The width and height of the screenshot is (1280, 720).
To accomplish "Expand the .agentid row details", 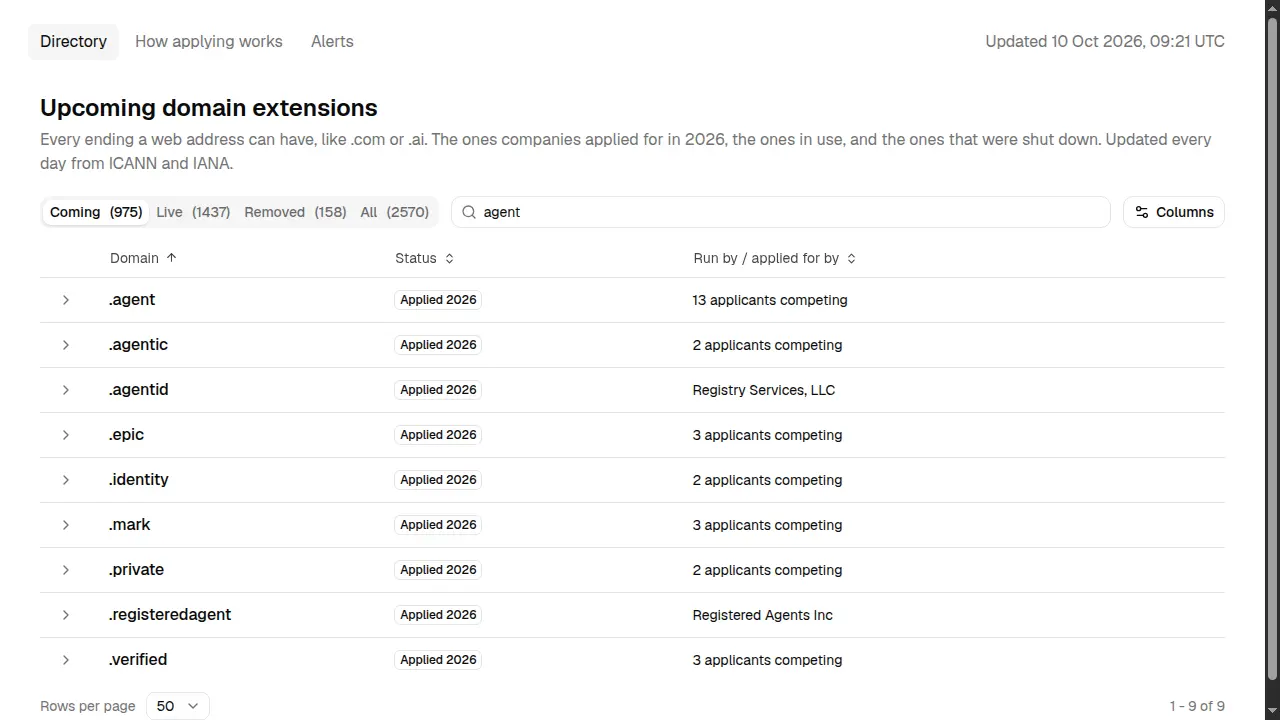I will click(66, 390).
